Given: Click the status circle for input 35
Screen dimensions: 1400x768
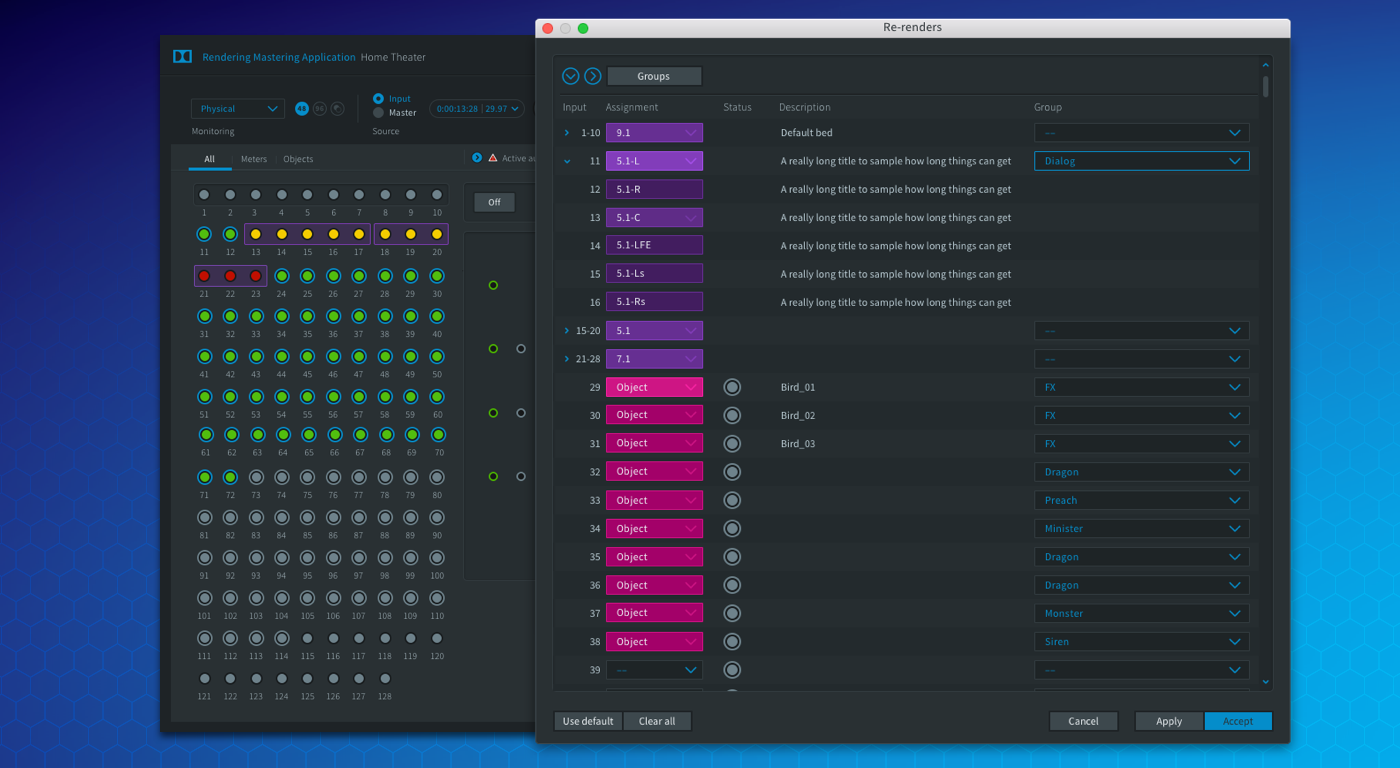Looking at the screenshot, I should tap(732, 557).
